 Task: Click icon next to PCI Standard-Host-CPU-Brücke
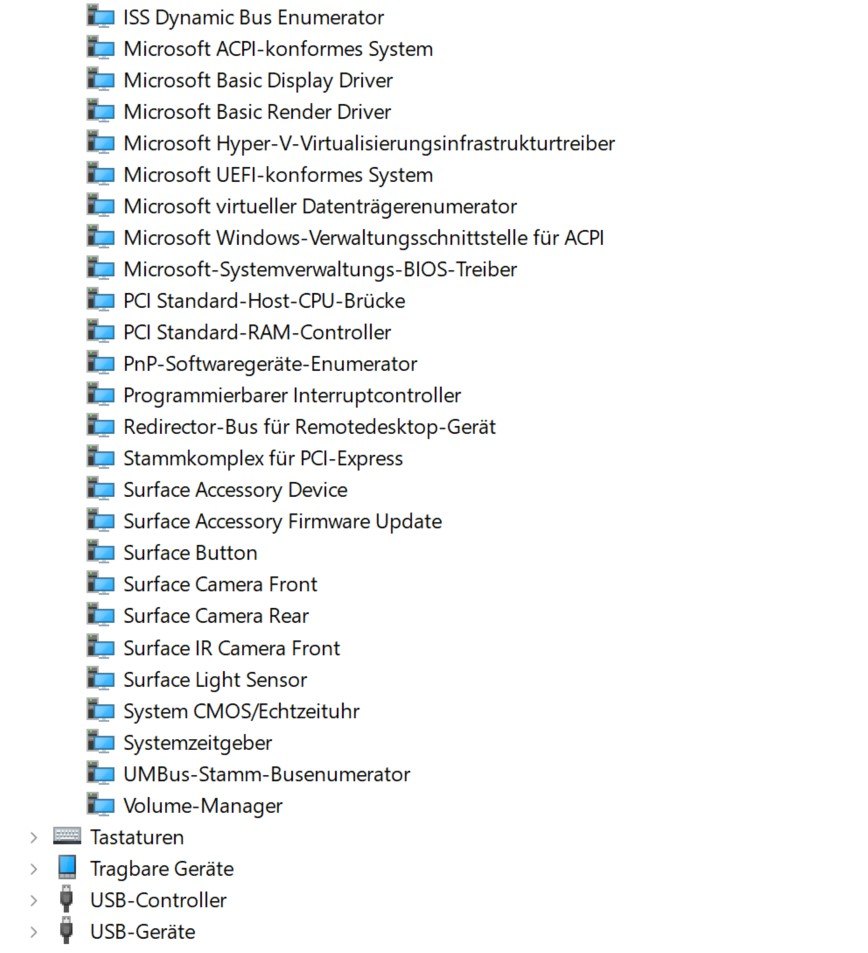100,301
